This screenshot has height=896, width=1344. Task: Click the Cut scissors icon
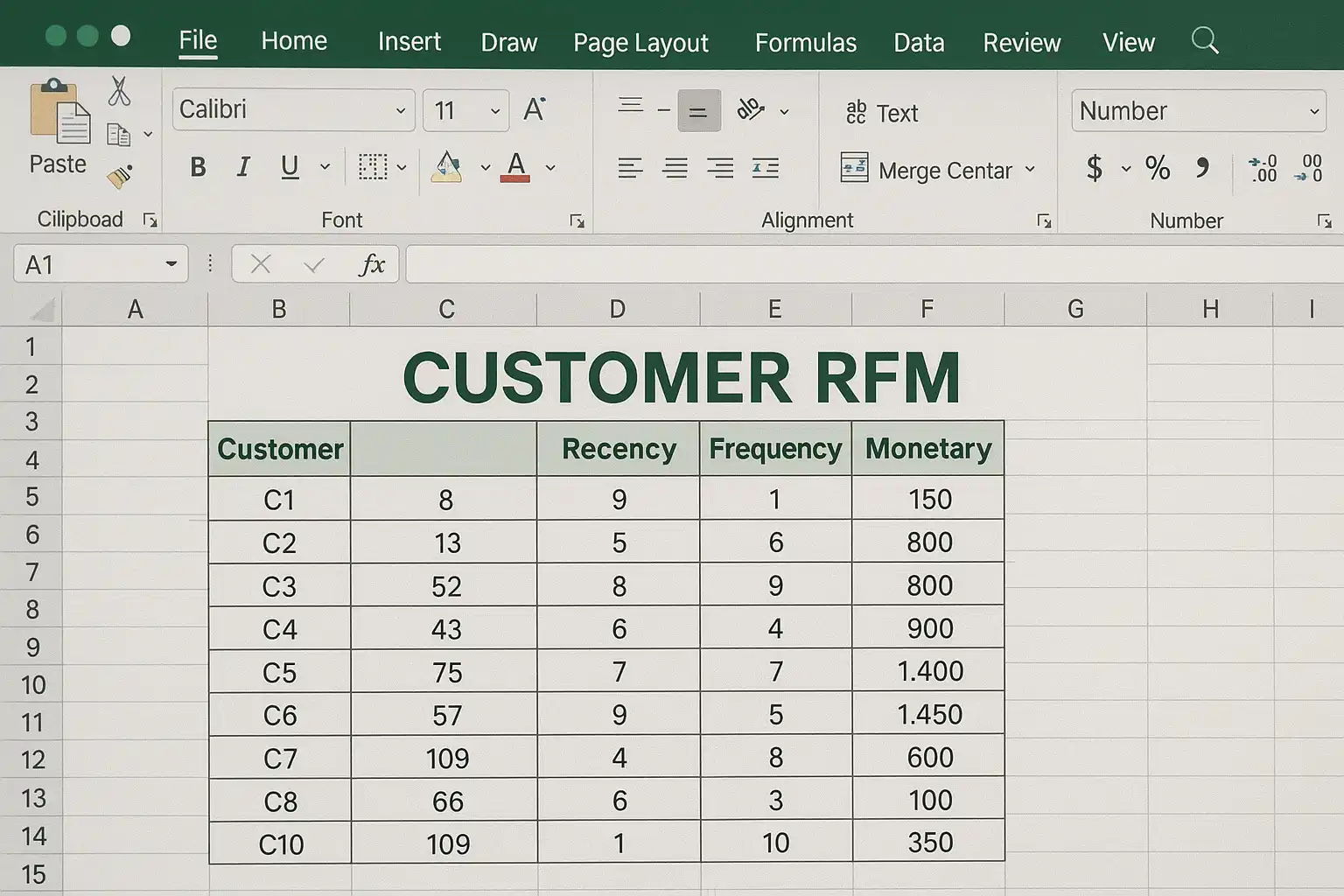[119, 92]
